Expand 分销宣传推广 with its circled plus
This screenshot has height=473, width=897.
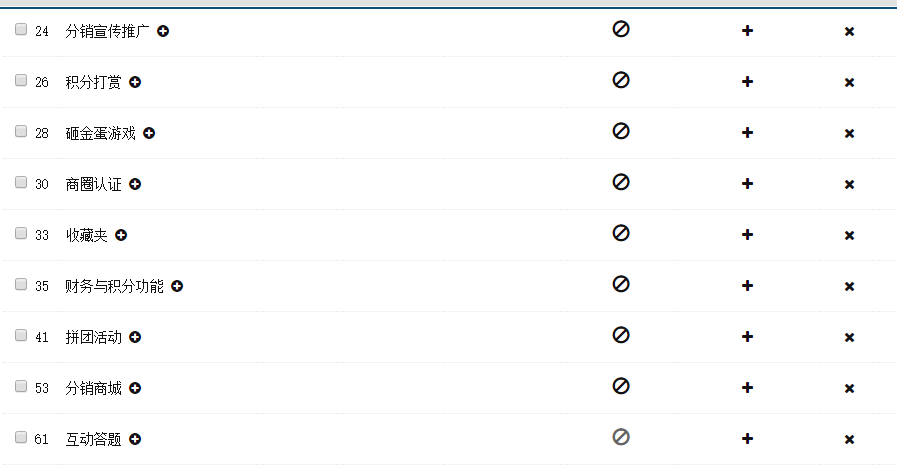pos(163,31)
